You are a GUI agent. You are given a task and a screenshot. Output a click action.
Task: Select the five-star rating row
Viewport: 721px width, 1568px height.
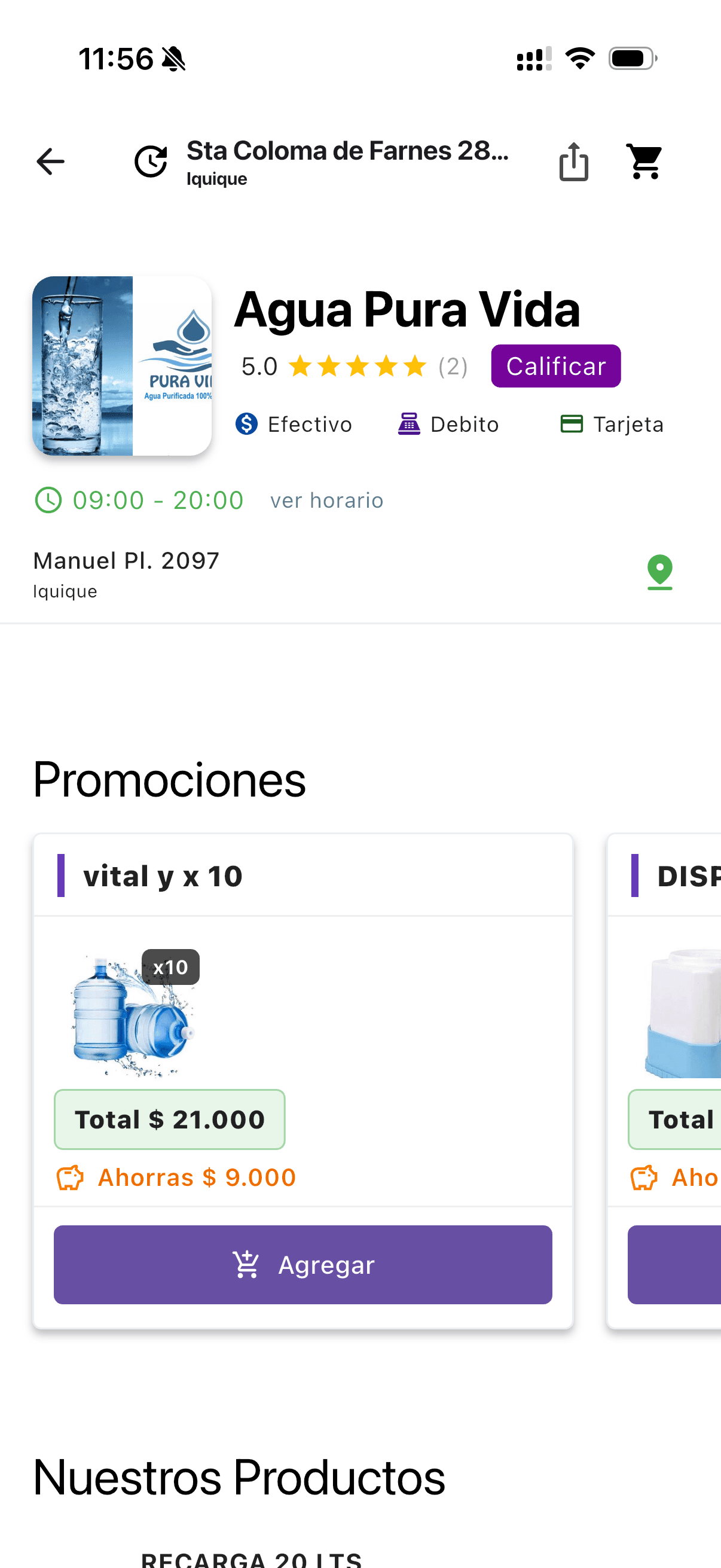[x=357, y=367]
